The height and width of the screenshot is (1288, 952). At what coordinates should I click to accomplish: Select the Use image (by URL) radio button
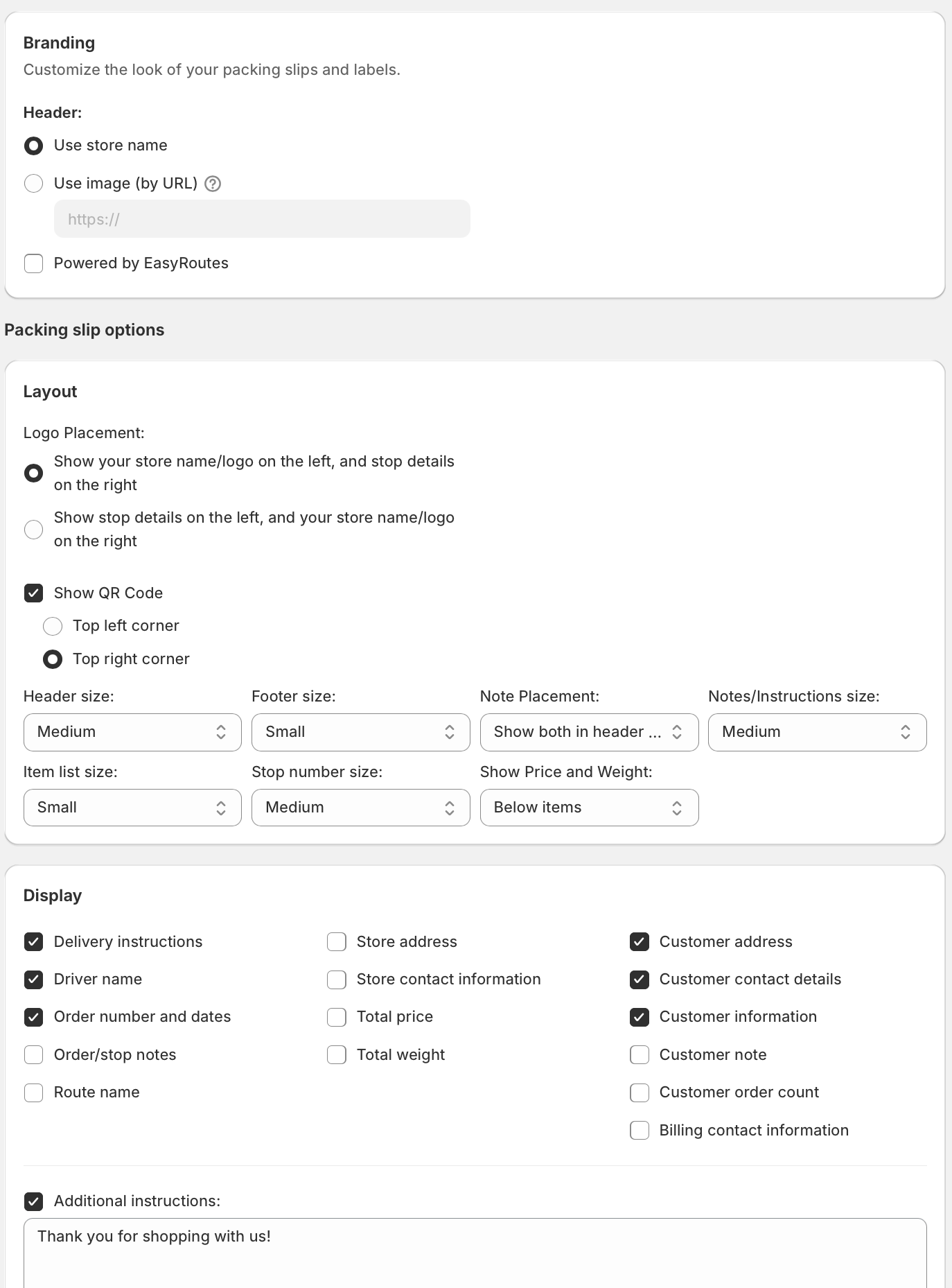click(33, 184)
